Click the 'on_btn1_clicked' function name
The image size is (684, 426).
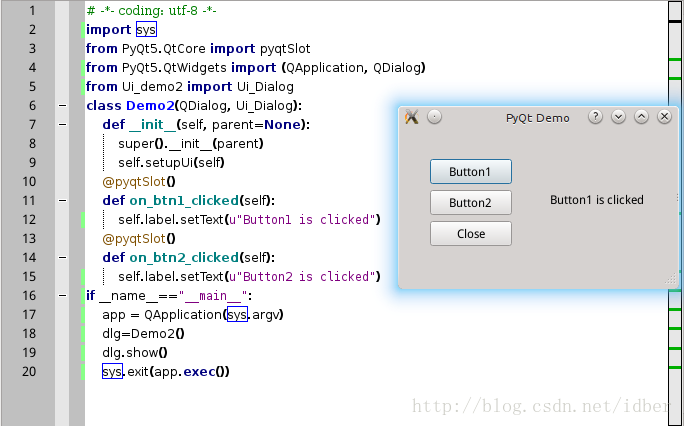tap(184, 201)
